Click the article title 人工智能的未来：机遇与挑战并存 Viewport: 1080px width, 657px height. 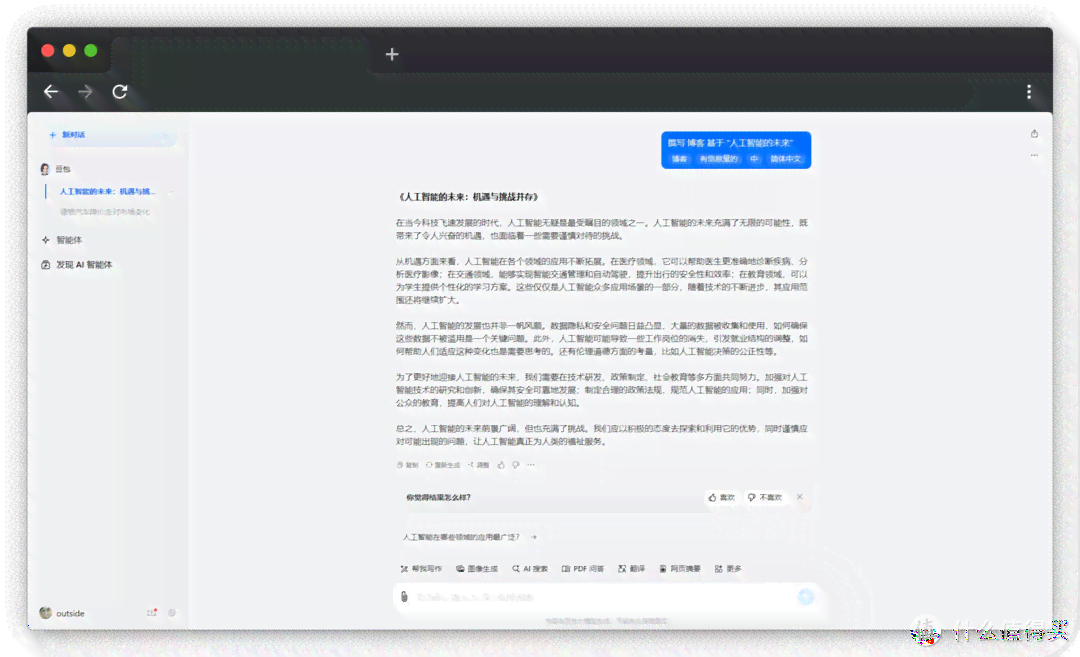pos(468,197)
